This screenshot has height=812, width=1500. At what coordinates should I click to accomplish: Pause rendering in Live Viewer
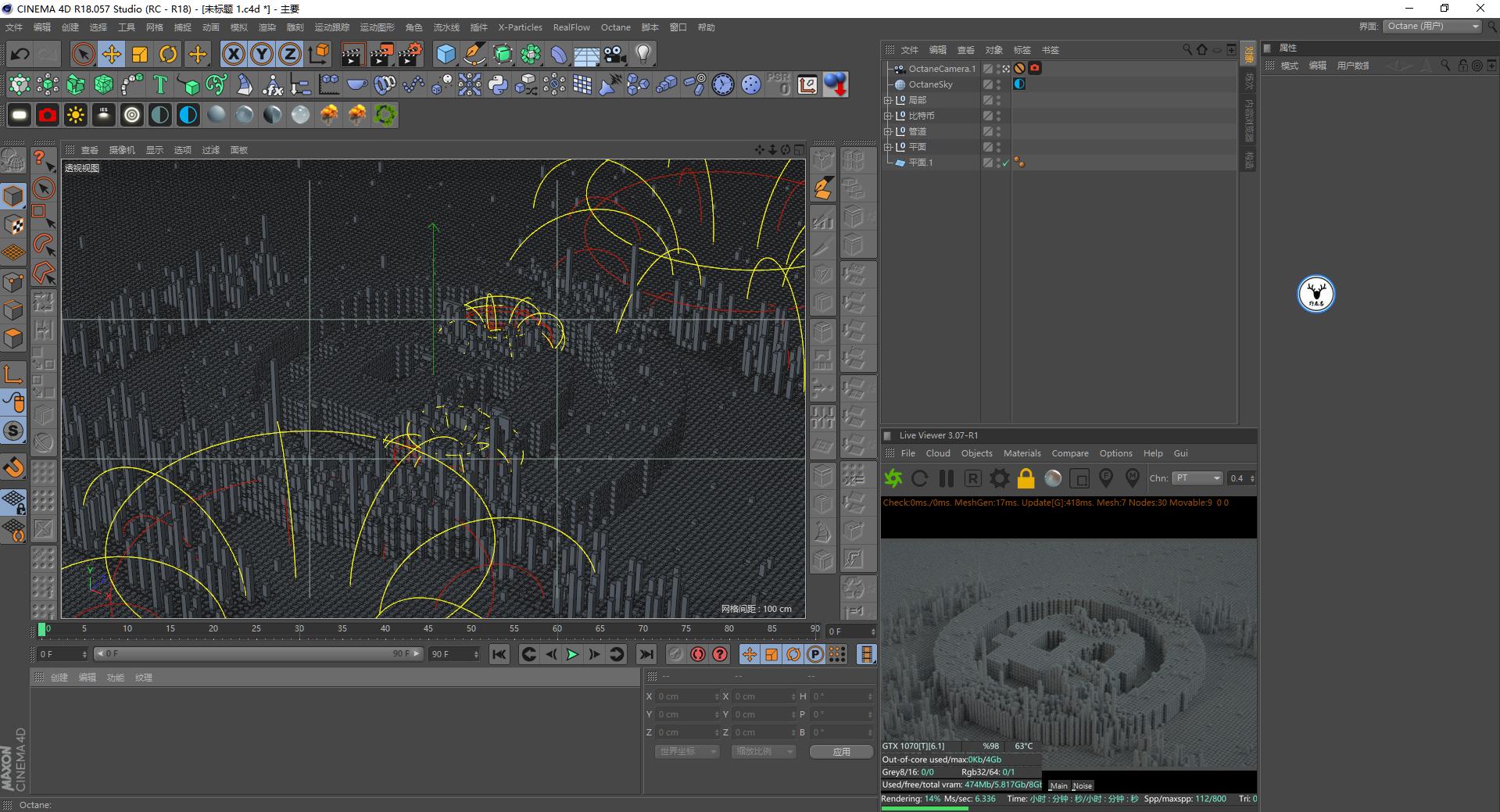point(946,478)
